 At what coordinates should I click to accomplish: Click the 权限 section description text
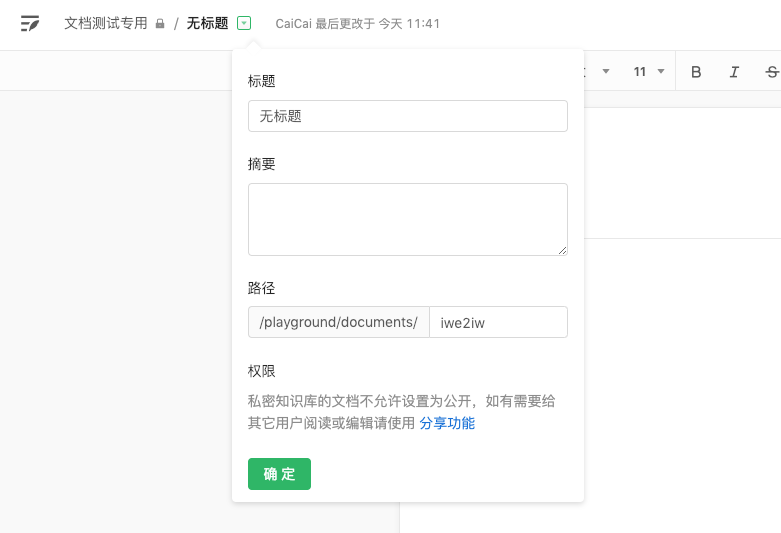[400, 401]
